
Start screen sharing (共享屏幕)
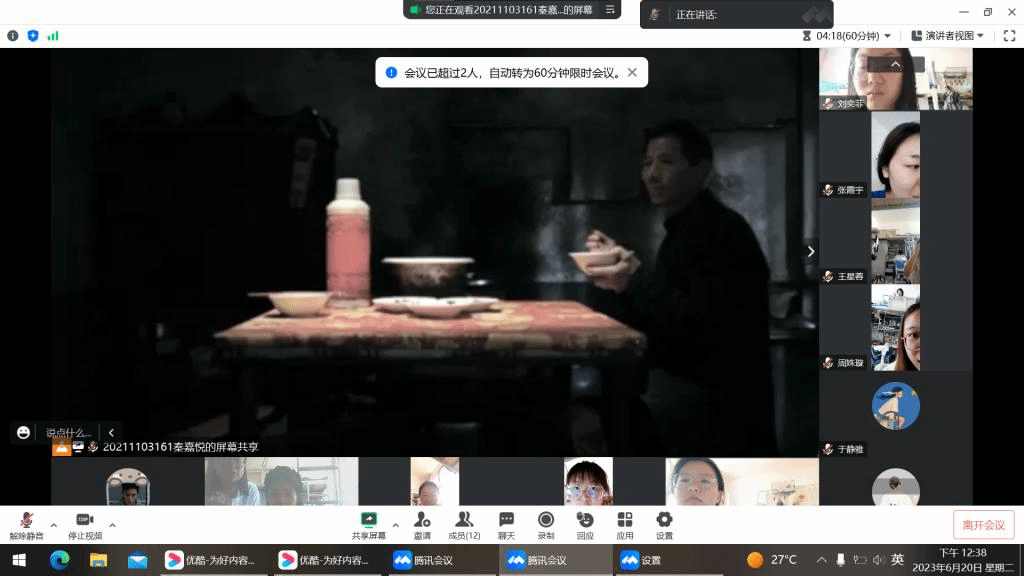click(x=368, y=524)
